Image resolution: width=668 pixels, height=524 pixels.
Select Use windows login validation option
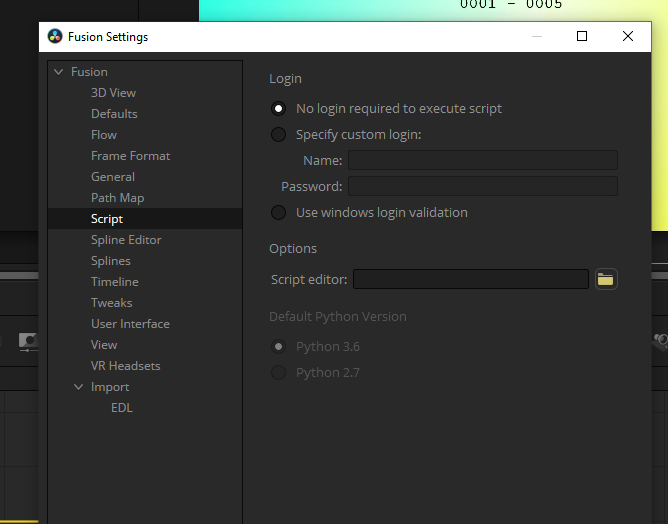pyautogui.click(x=279, y=213)
